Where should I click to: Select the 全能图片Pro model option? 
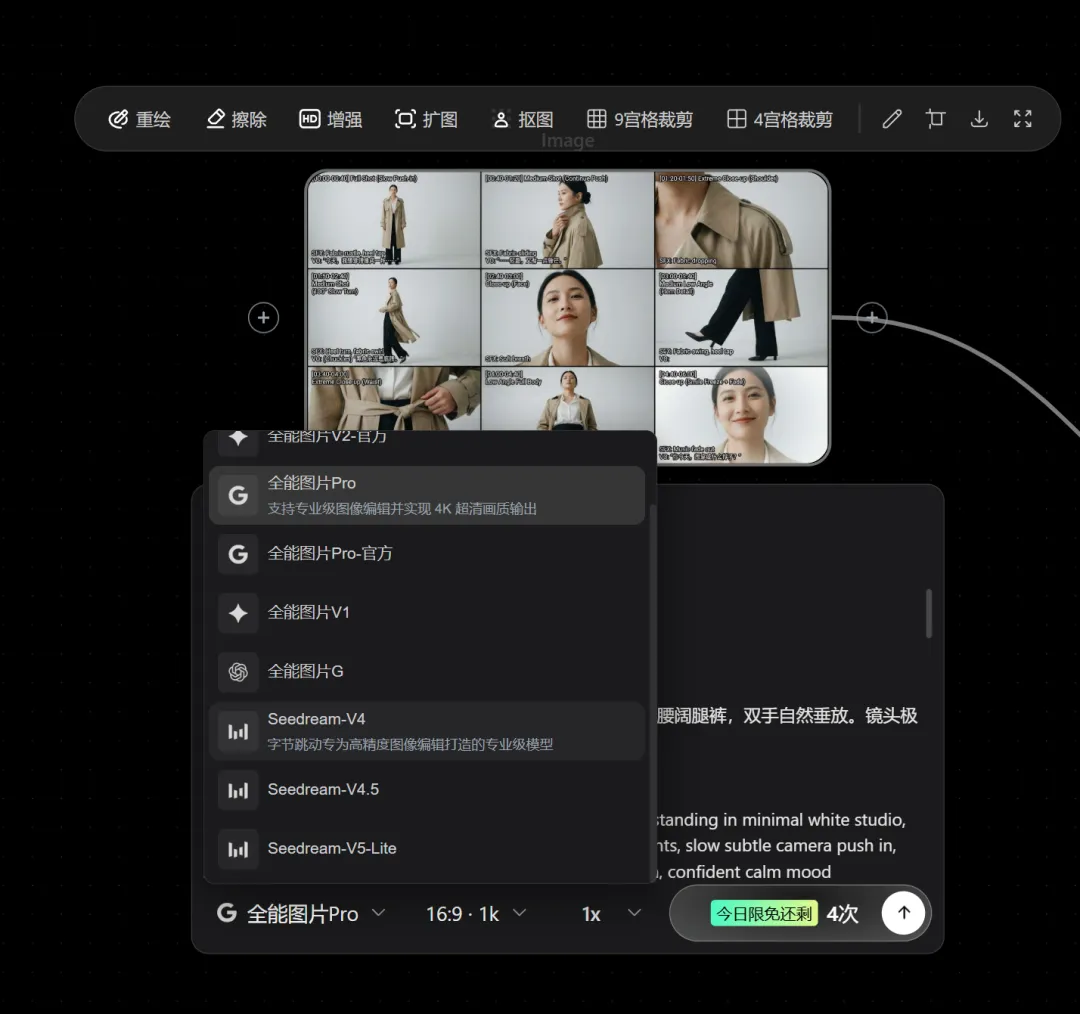427,495
